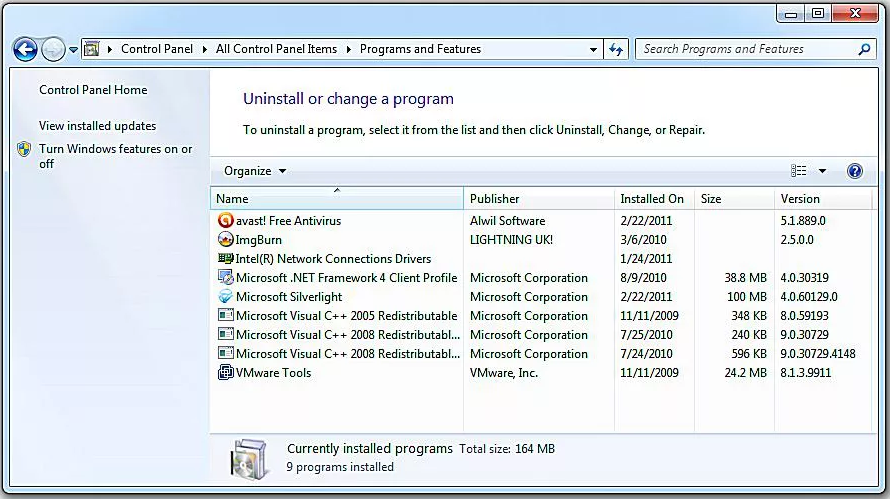
Task: Click install date 3/6/2010
Action: click(643, 240)
